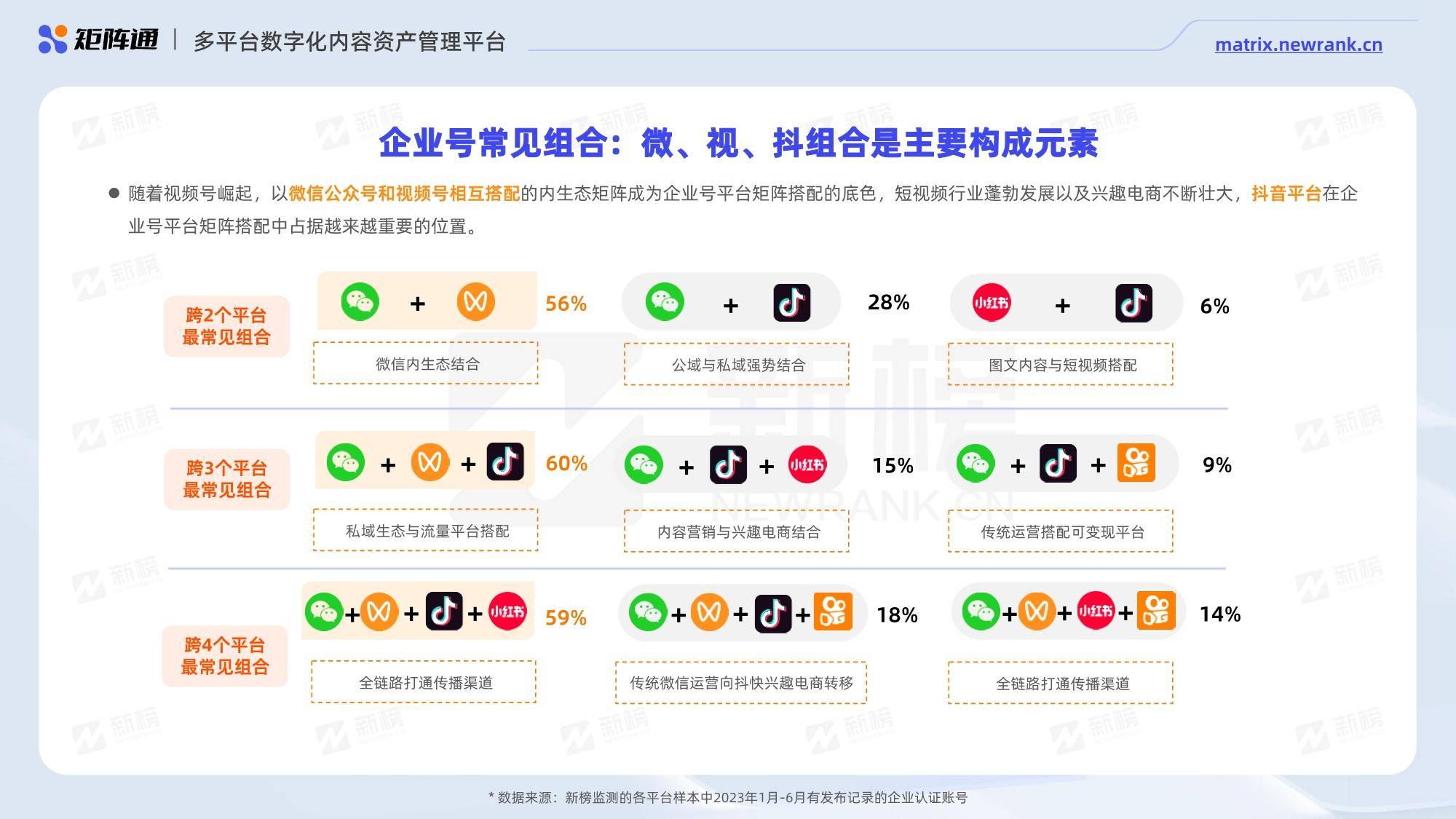Click Douyin icon in the 6% combo
This screenshot has width=1456, height=819.
point(1133,303)
